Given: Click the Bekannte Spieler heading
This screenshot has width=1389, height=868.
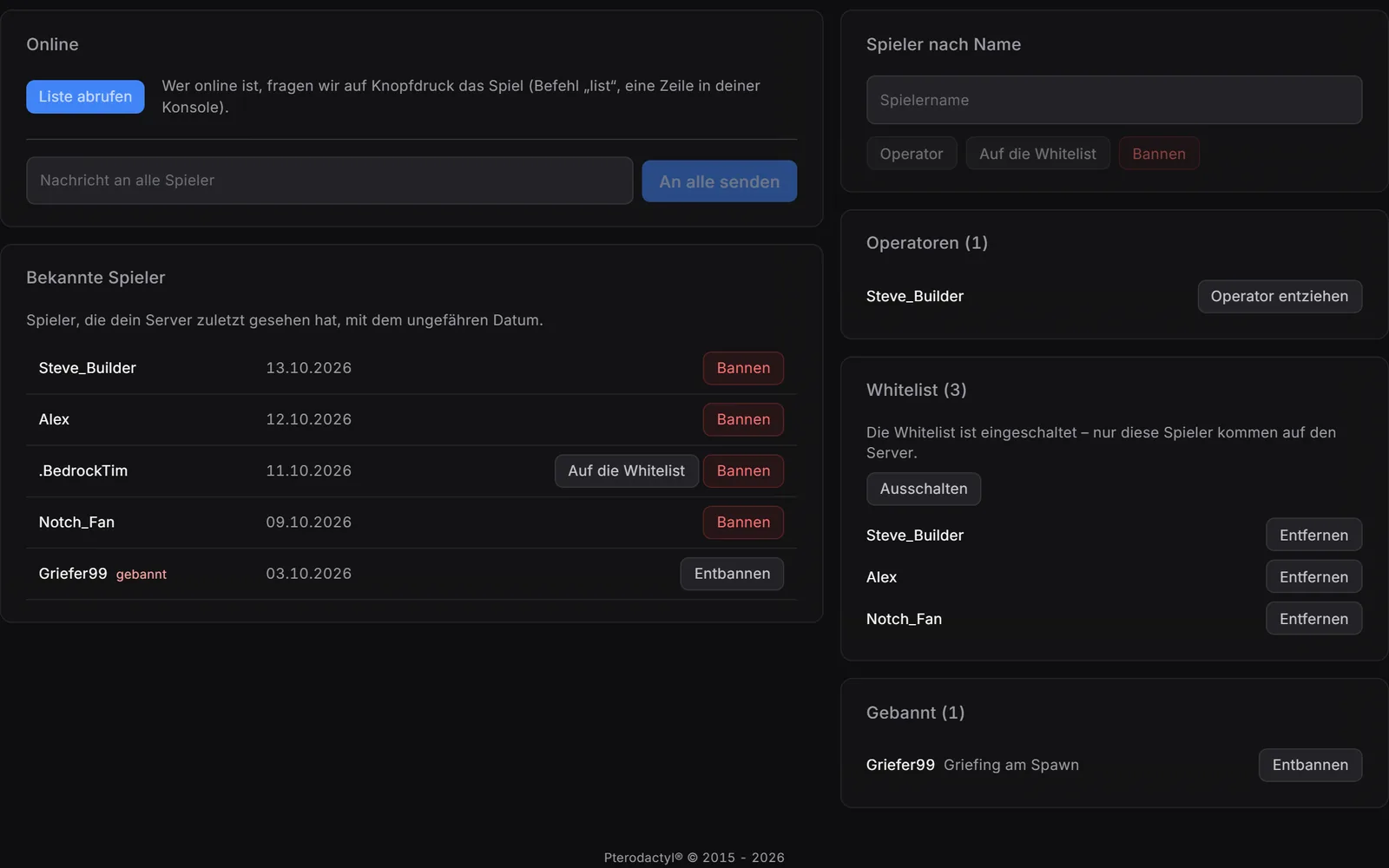Looking at the screenshot, I should (95, 278).
